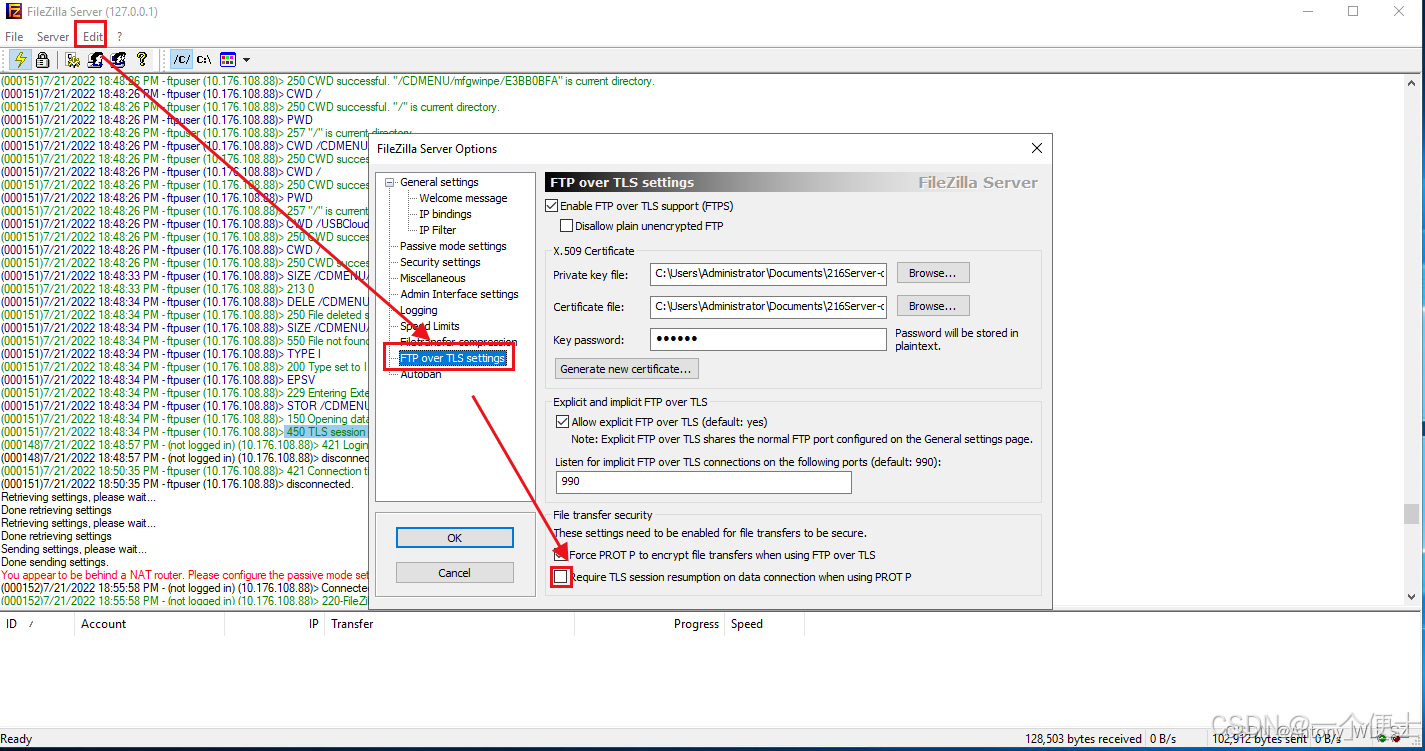Image resolution: width=1425 pixels, height=751 pixels.
Task: Open the Groups editor toolbar icon
Action: [119, 60]
